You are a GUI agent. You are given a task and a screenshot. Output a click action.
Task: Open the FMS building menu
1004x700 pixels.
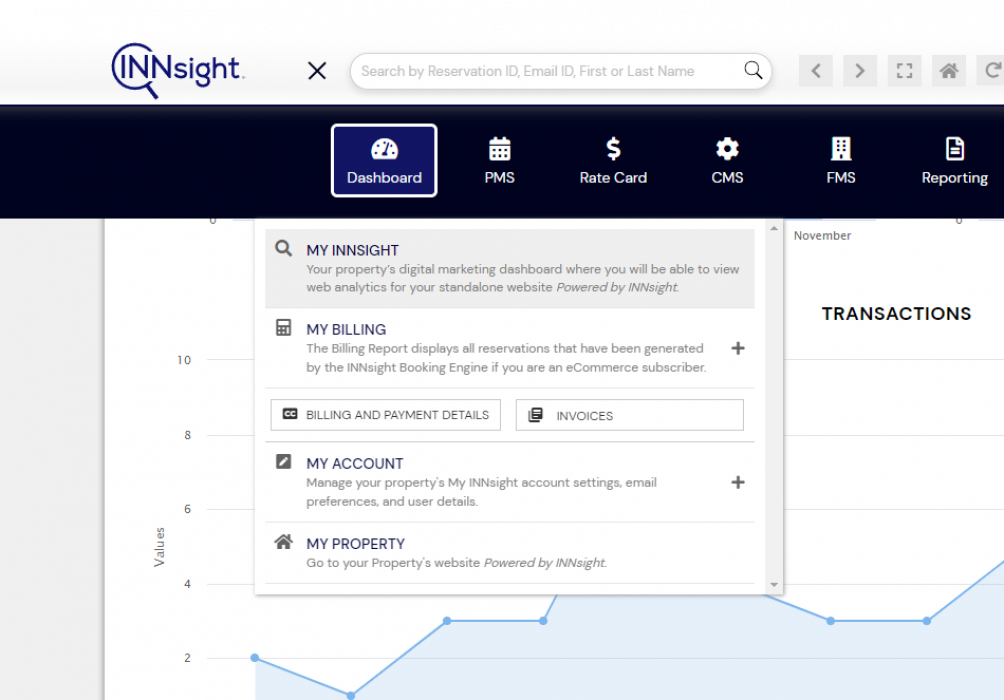841,161
